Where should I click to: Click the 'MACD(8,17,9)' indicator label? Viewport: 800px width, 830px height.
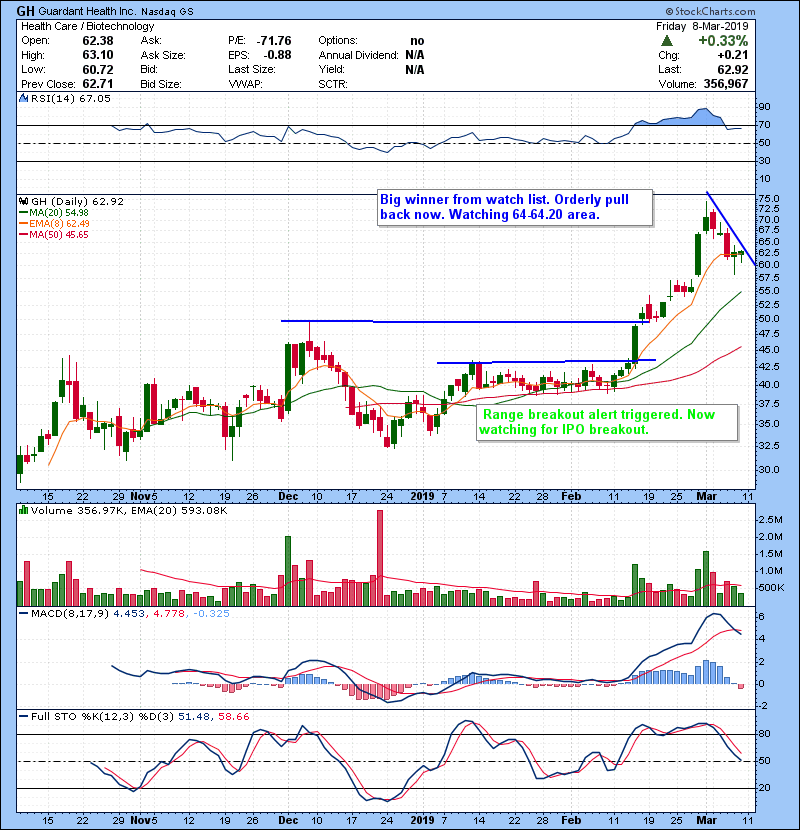(70, 614)
